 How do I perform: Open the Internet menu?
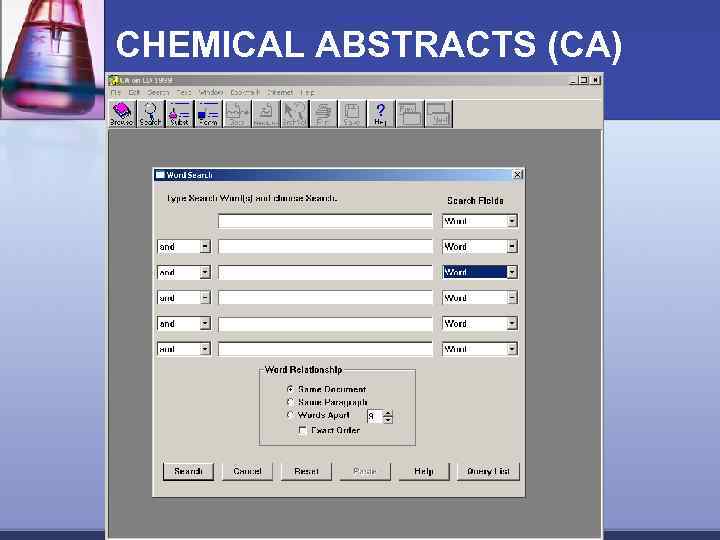pyautogui.click(x=280, y=92)
